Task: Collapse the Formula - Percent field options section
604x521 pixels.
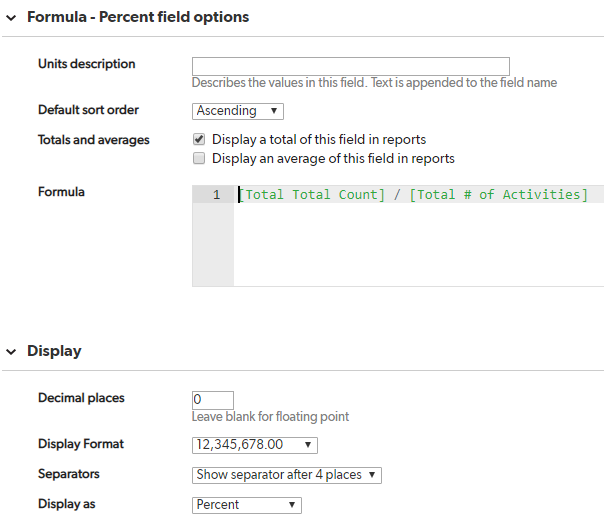Action: click(11, 18)
